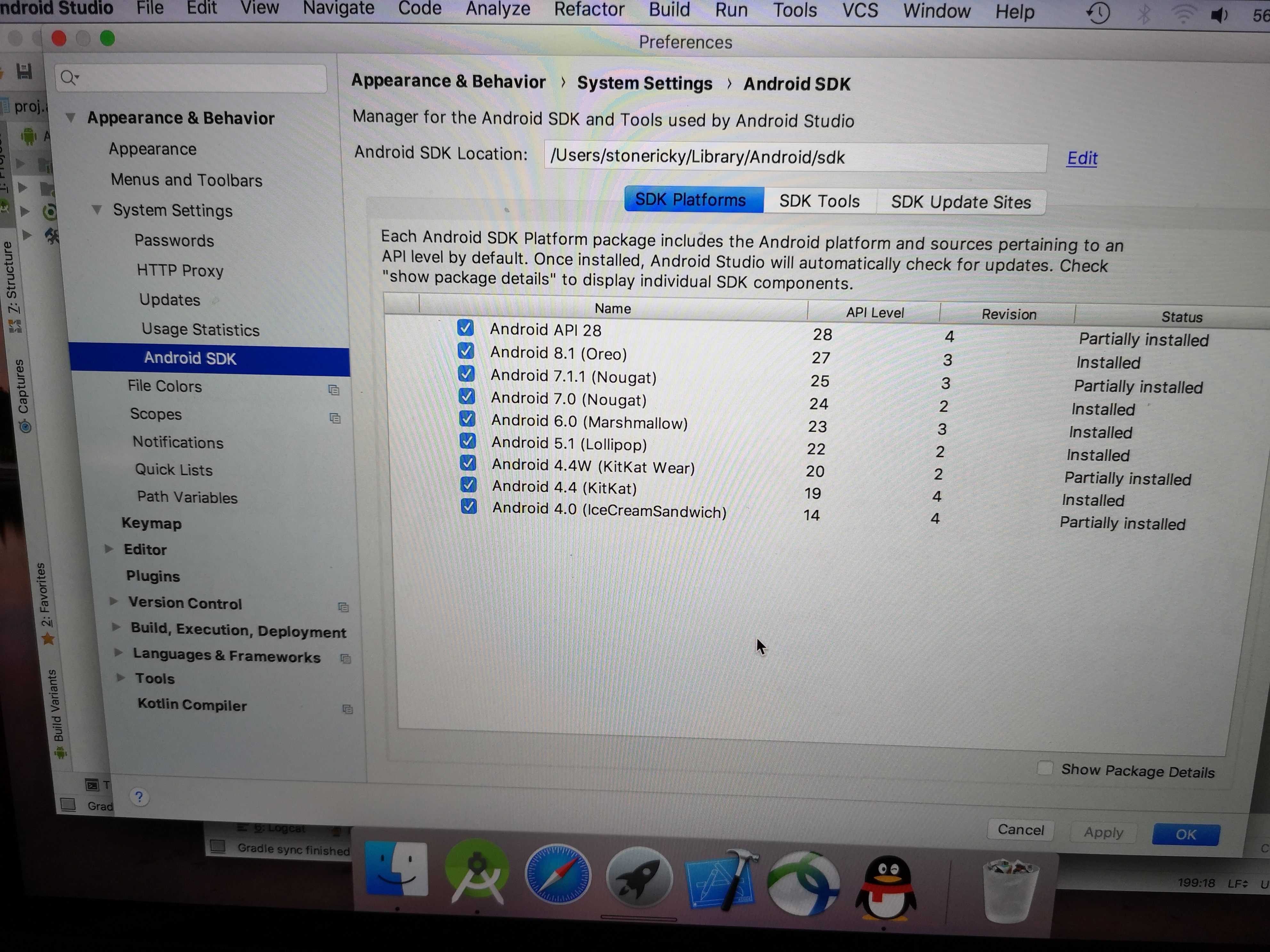Uncheck the Android API 28 checkbox
Screen dimensions: 1270x952
coord(465,328)
